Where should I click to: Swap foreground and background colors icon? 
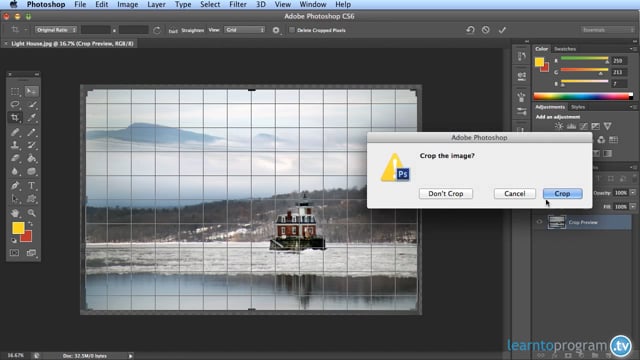coord(30,224)
